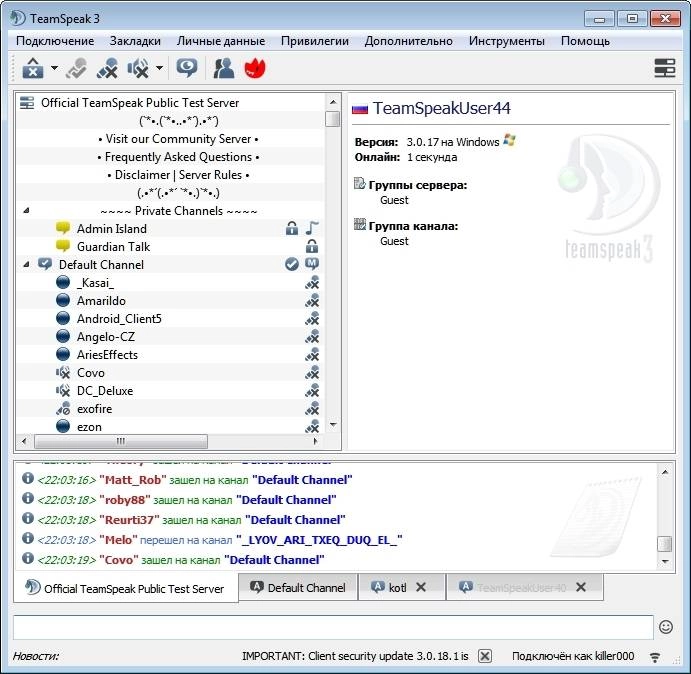
Task: Select the Admin Island channel
Action: [111, 229]
